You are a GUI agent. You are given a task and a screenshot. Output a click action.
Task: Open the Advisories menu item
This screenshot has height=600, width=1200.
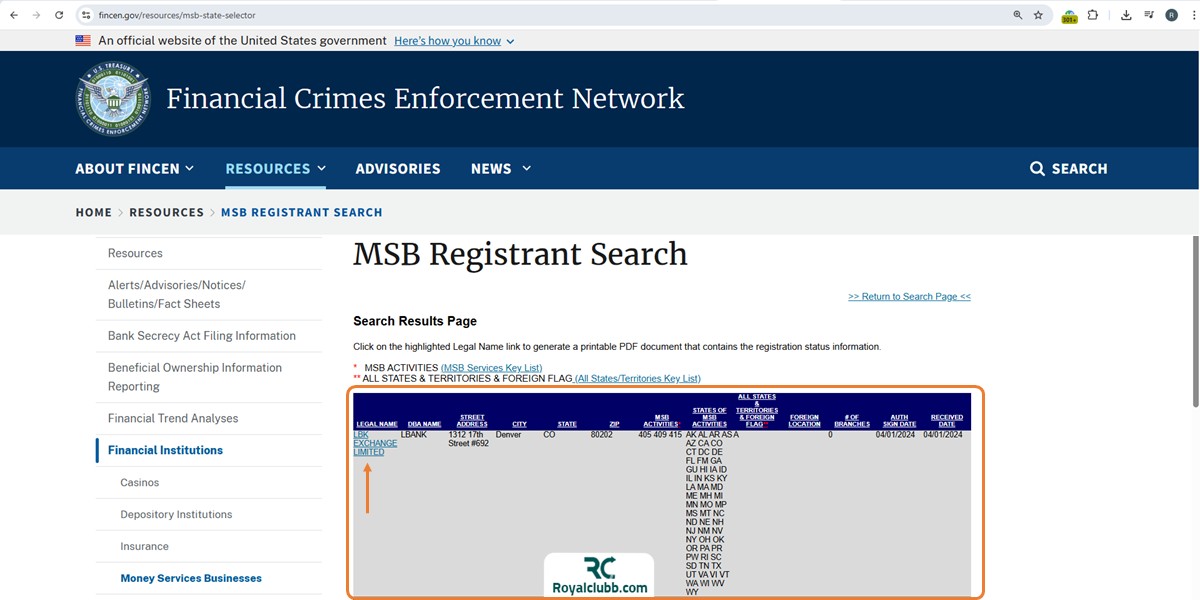tap(397, 168)
